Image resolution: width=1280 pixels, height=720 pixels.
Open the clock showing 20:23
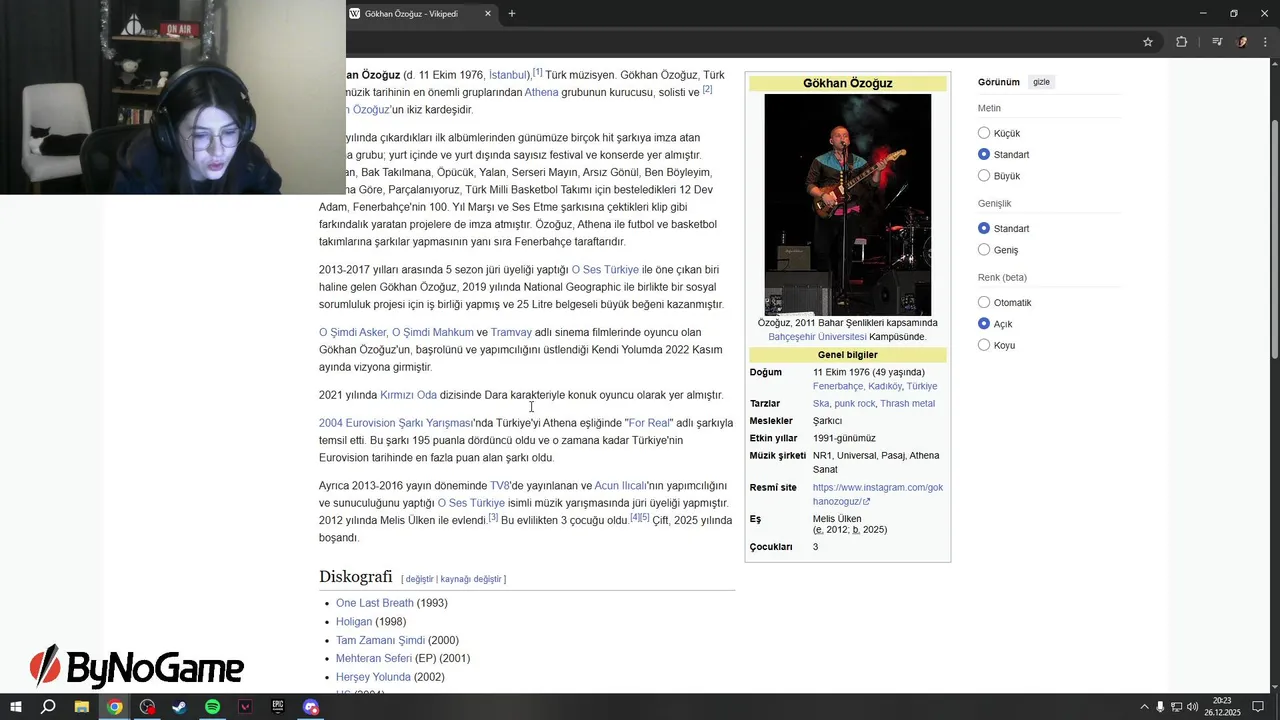pyautogui.click(x=1222, y=707)
